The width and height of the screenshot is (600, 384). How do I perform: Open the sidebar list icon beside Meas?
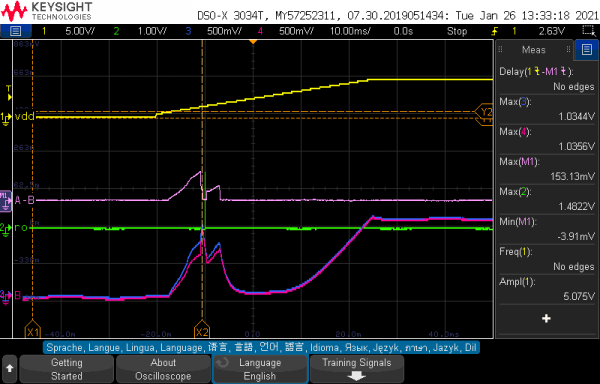[x=587, y=49]
